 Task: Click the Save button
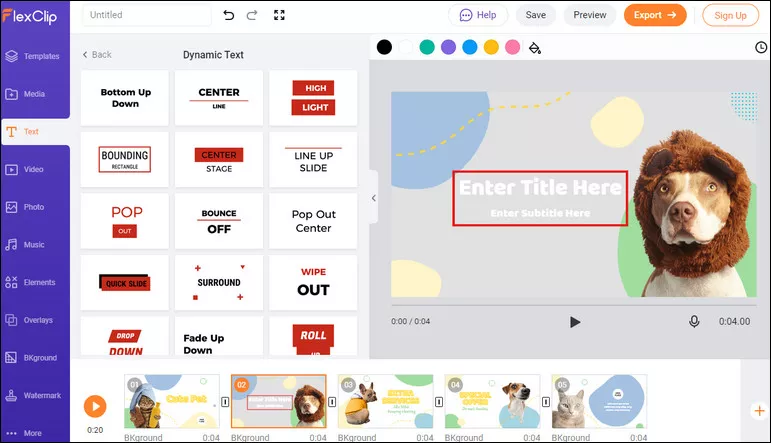535,15
